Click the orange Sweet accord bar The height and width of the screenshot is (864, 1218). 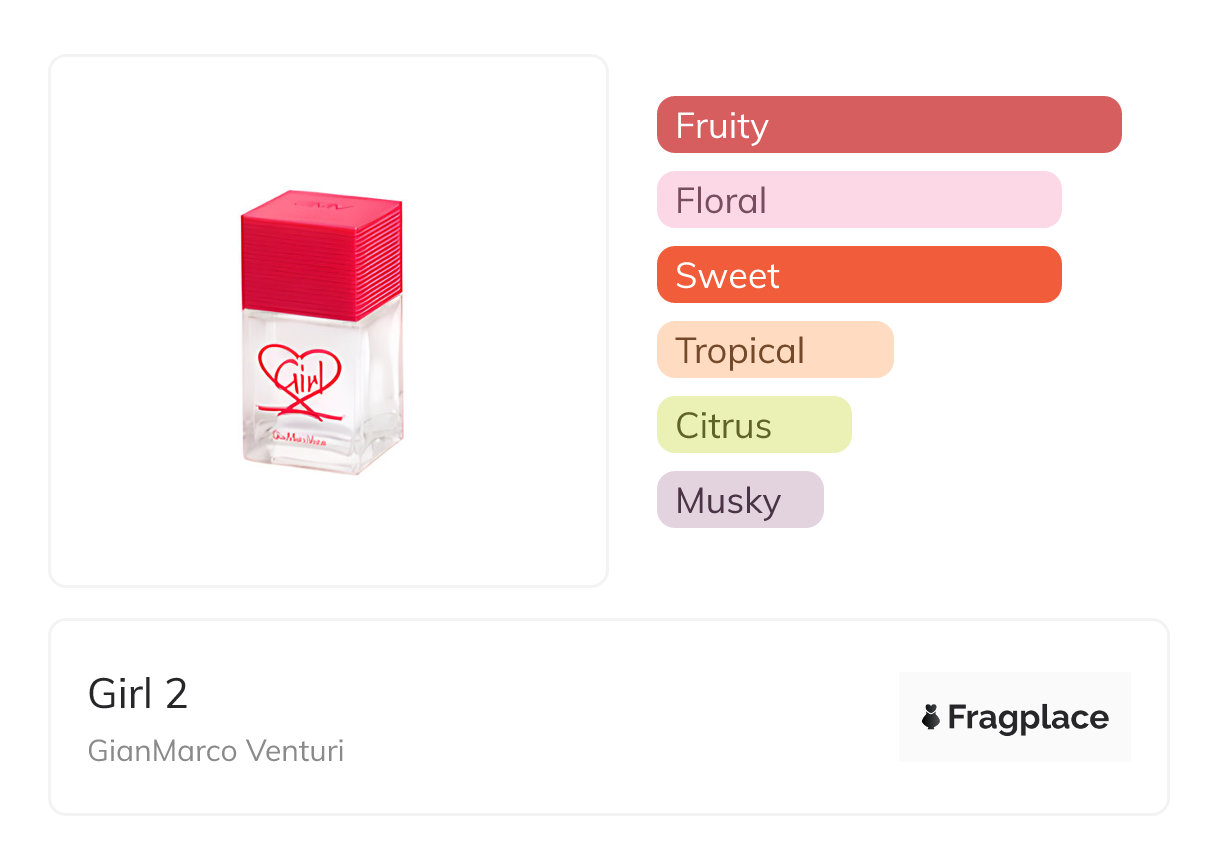click(859, 275)
